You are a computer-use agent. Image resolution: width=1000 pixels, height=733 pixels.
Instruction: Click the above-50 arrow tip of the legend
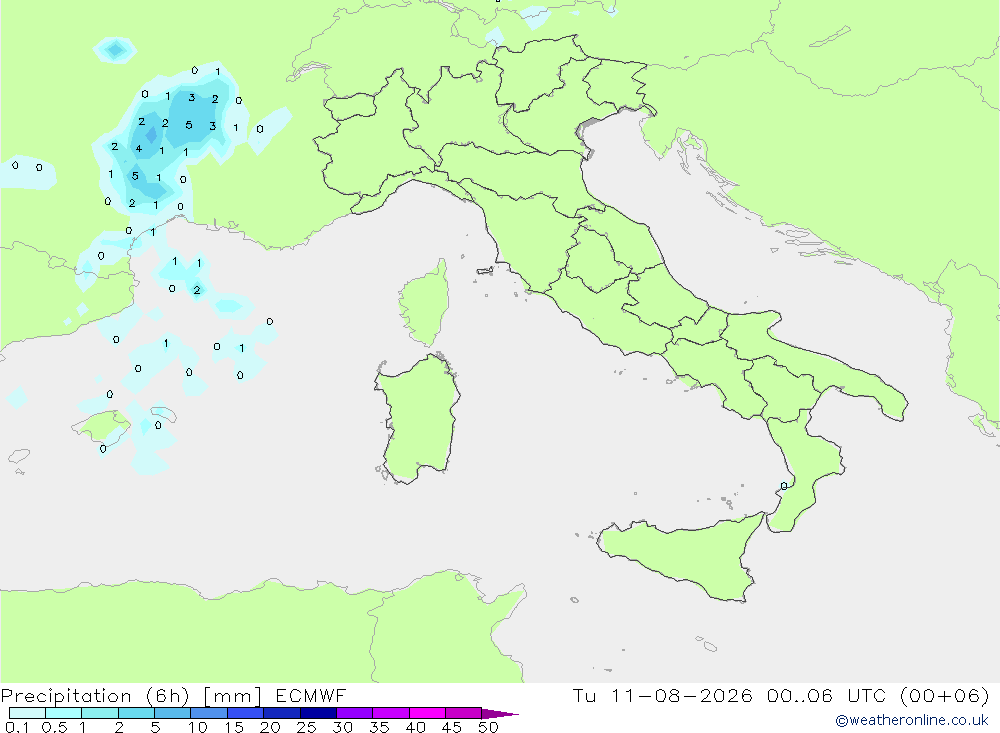coord(499,714)
